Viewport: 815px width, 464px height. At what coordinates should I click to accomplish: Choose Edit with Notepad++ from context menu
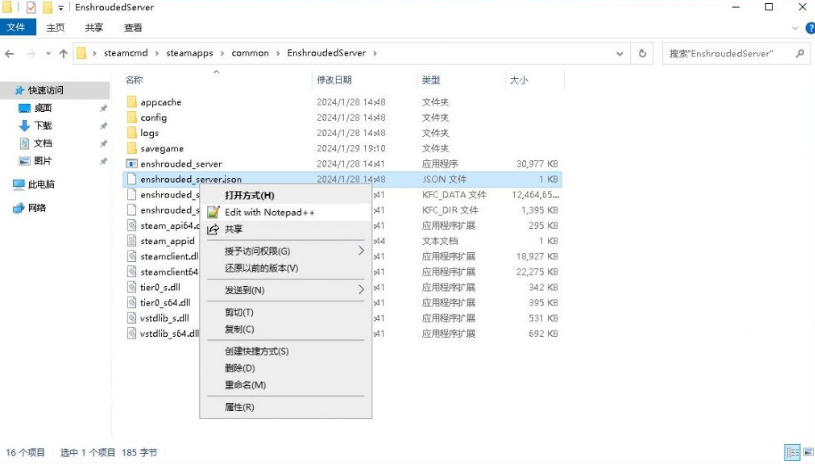pyautogui.click(x=269, y=212)
